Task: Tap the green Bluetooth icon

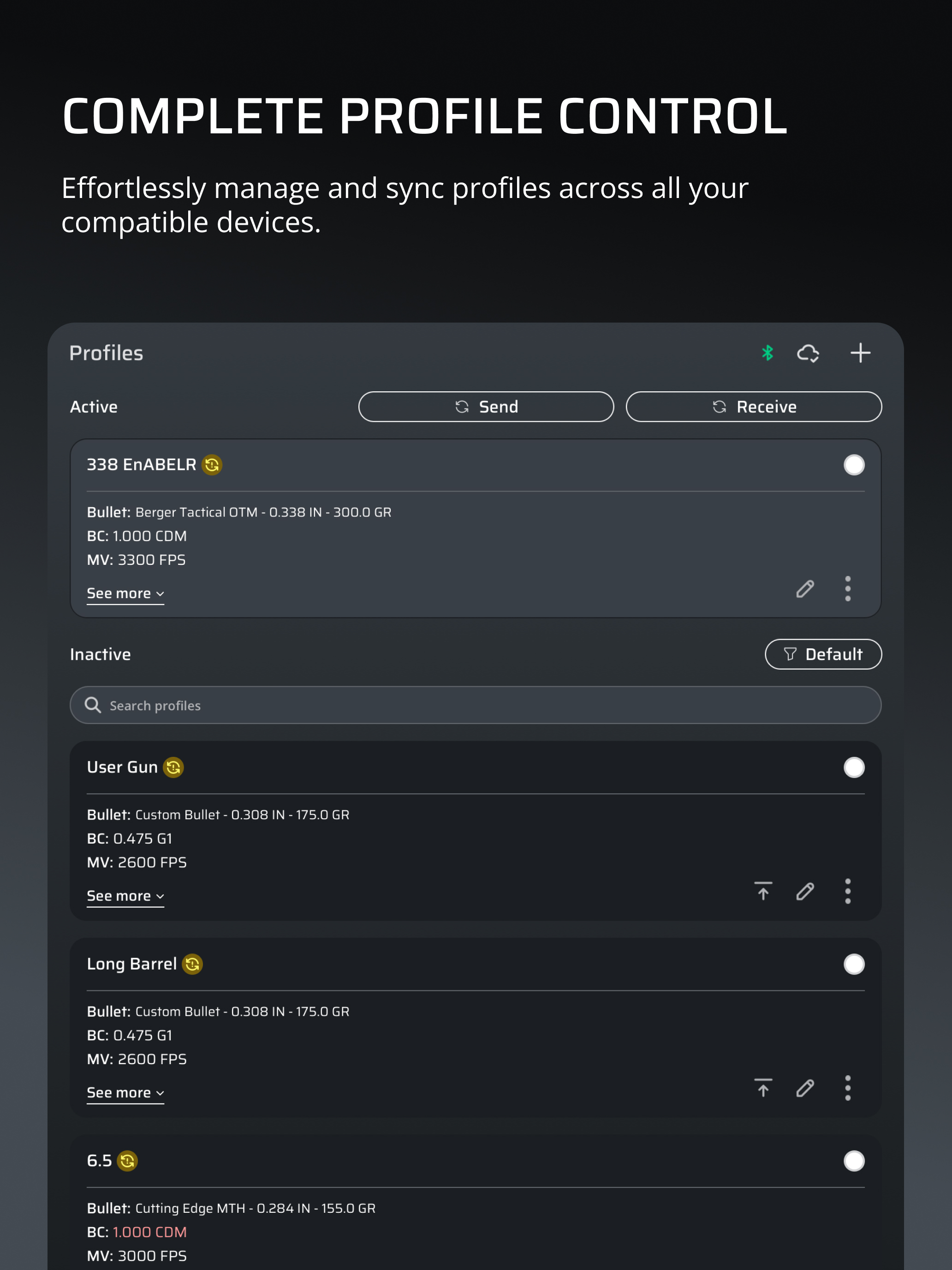Action: click(767, 353)
